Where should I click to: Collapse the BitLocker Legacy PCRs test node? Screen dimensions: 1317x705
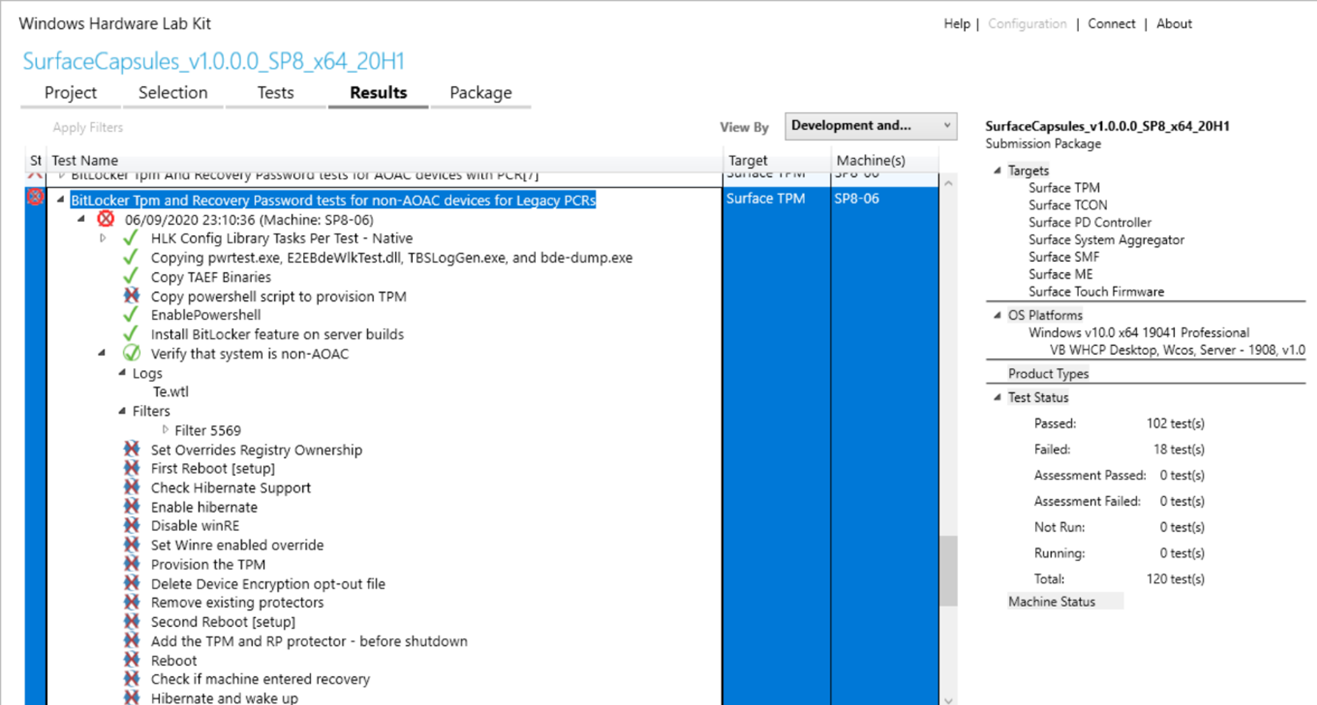(61, 200)
